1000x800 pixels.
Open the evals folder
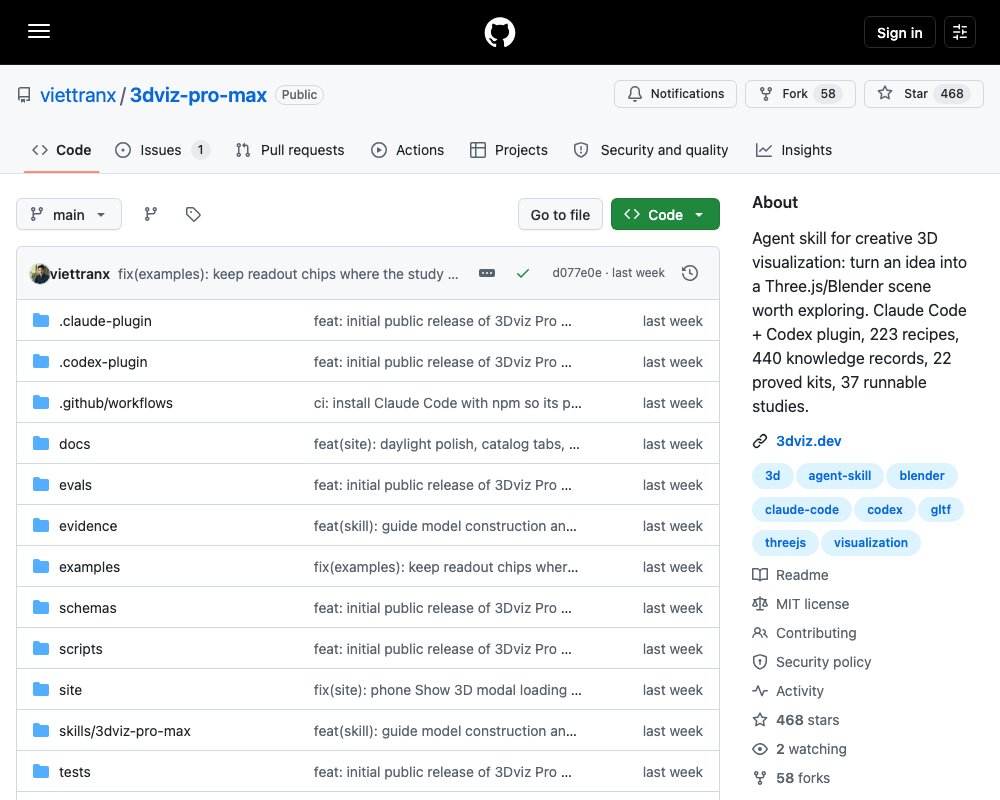75,485
